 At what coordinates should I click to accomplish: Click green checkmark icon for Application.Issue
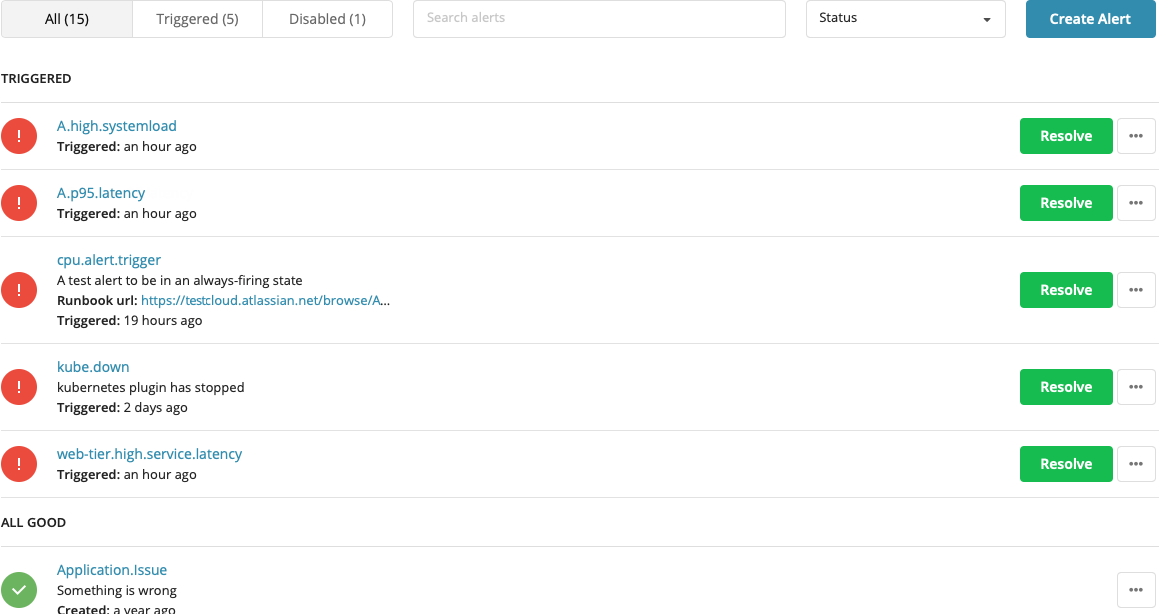pos(19,590)
